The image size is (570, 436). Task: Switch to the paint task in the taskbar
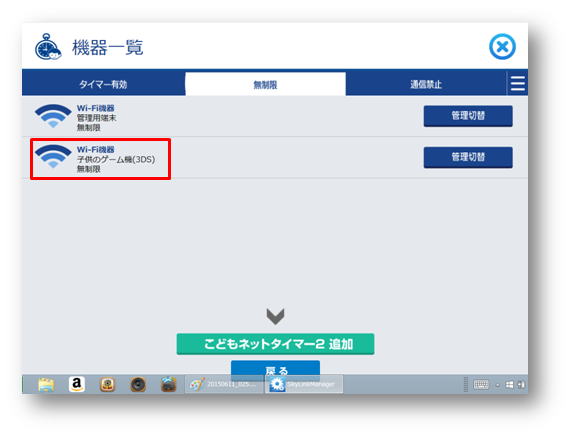224,385
